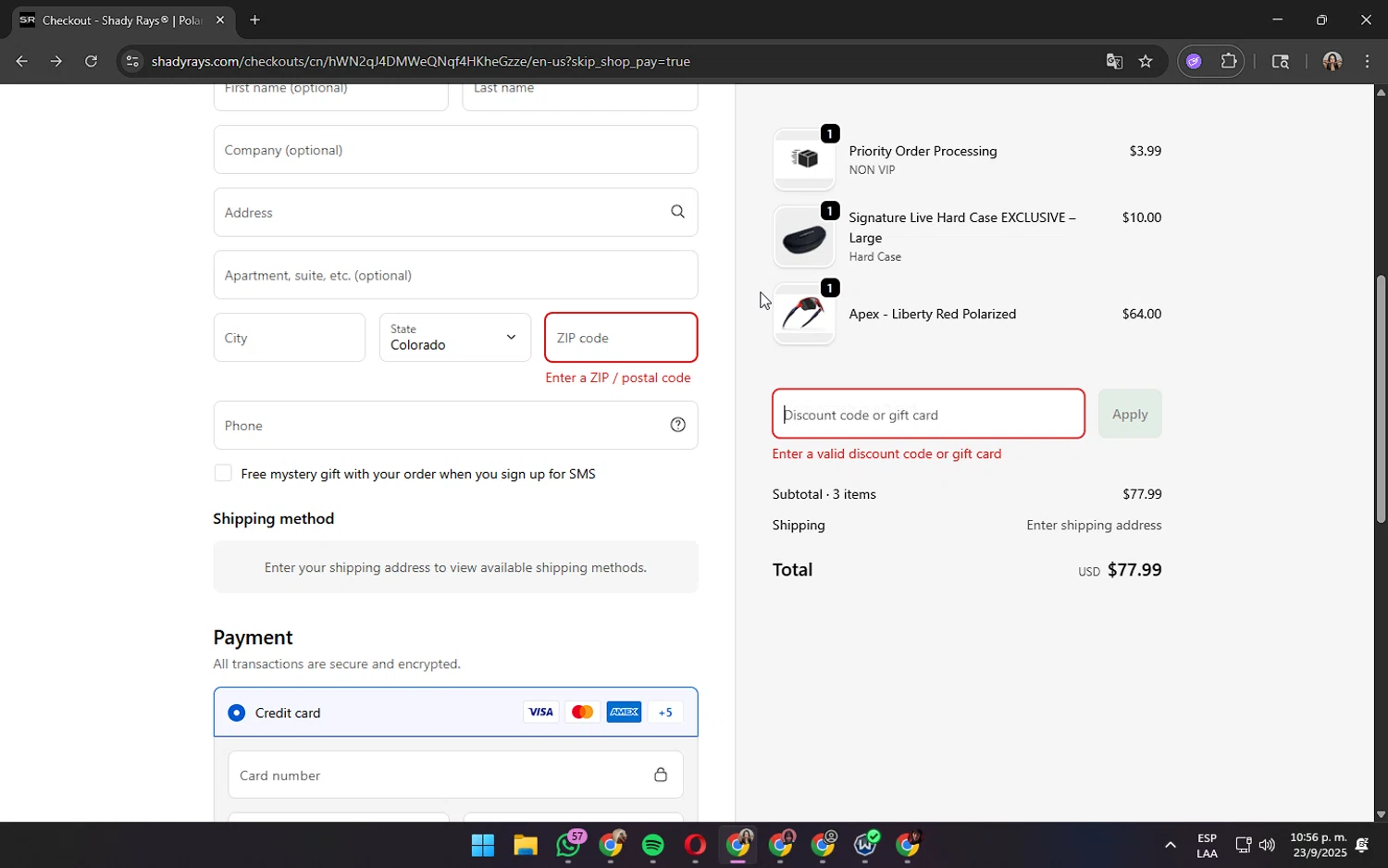The height and width of the screenshot is (868, 1388).
Task: Click the phone help question mark icon
Action: coord(677,425)
